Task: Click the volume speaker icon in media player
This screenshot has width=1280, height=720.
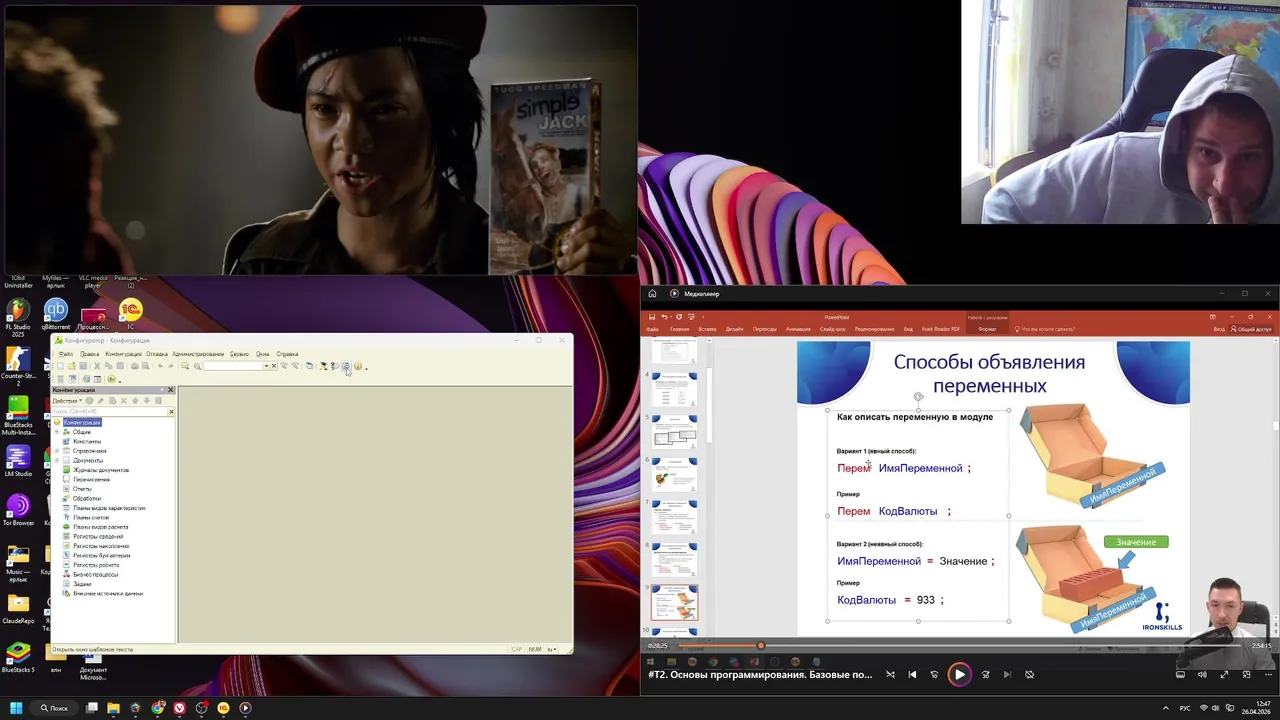Action: tap(1202, 674)
